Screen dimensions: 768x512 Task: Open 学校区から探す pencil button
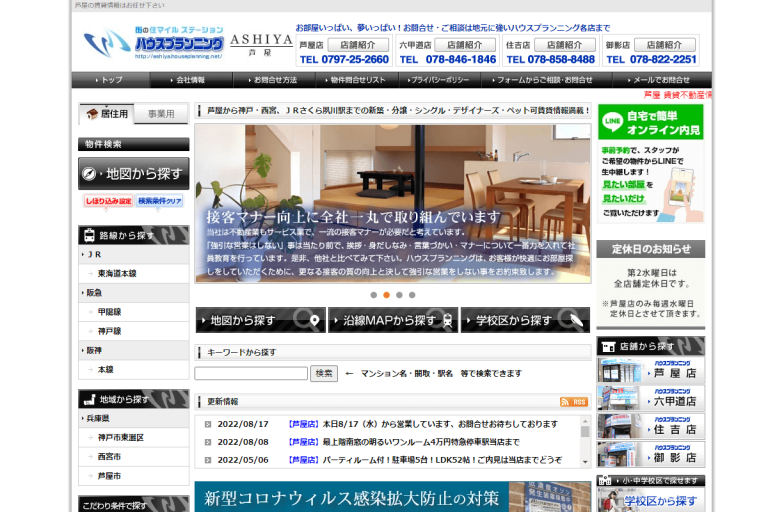coord(525,320)
